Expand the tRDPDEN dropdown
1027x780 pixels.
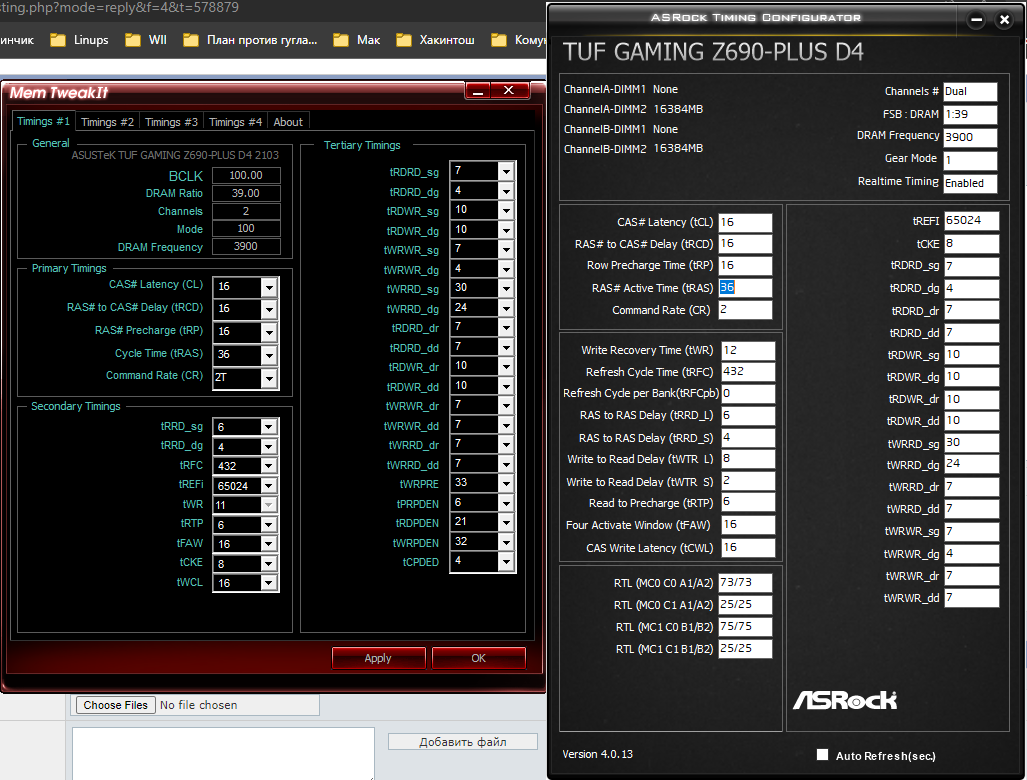coord(506,523)
